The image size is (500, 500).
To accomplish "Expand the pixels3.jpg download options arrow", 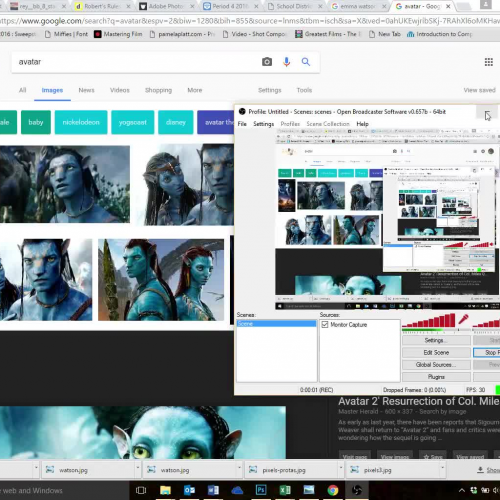I will (442, 467).
